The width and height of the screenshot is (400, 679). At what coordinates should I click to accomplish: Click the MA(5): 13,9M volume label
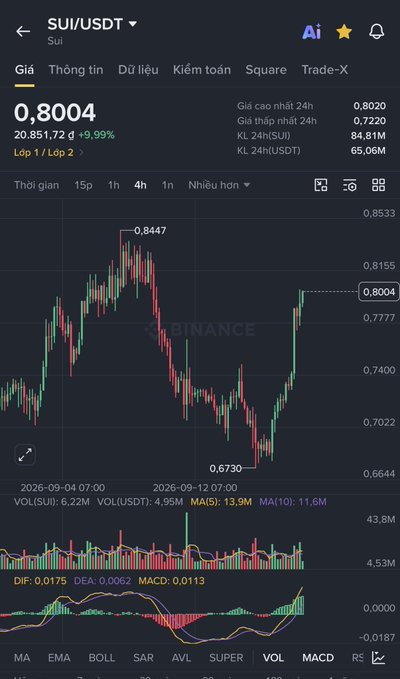coord(221,502)
